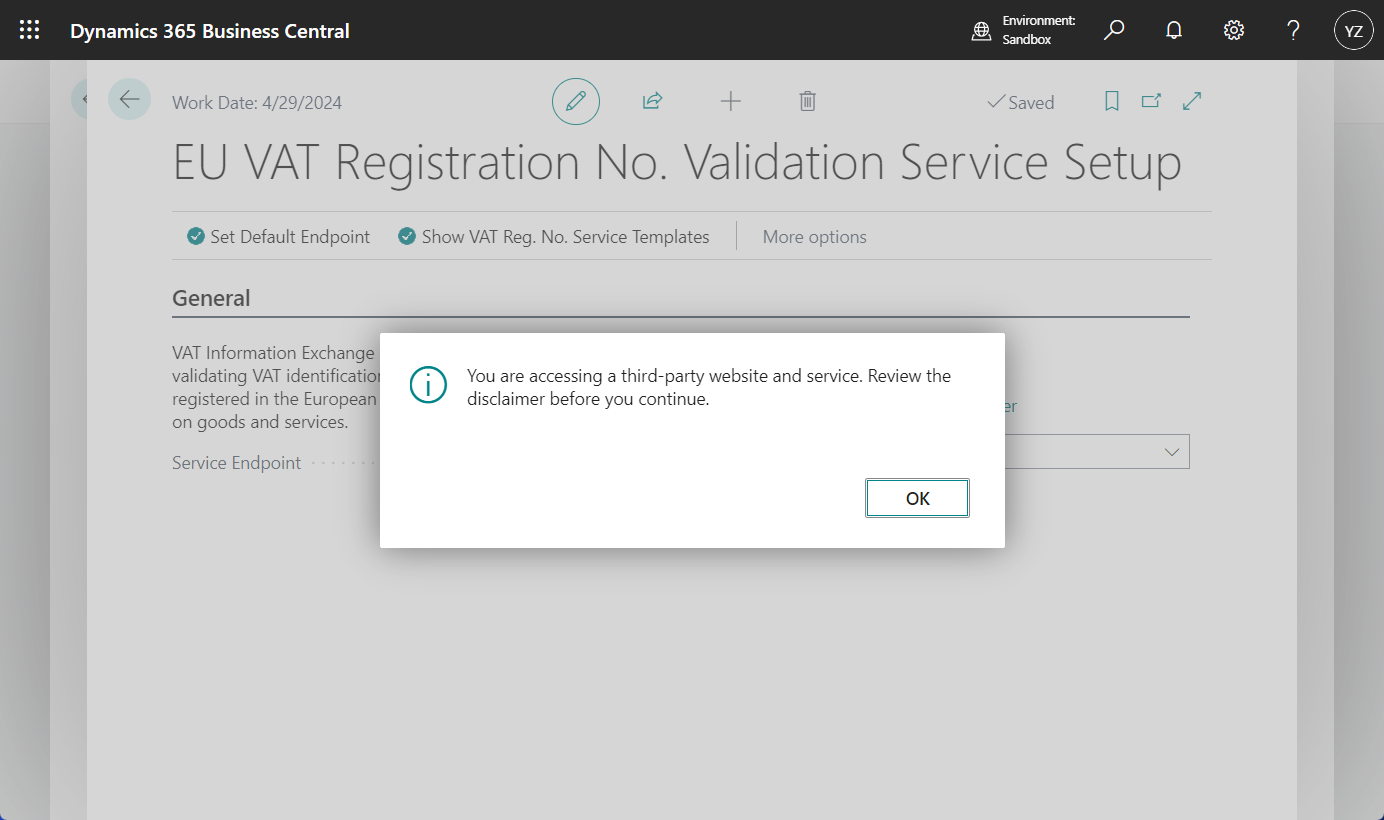The width and height of the screenshot is (1384, 820).
Task: Open page in a new window icon
Action: click(1151, 101)
